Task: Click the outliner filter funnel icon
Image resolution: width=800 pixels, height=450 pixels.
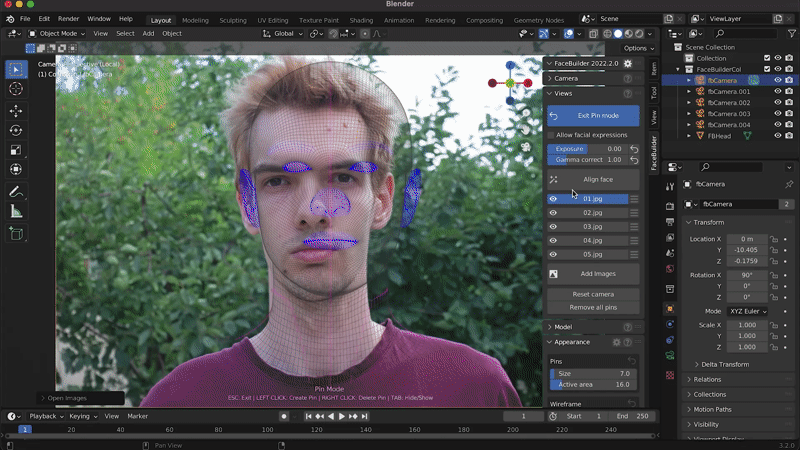Action: click(791, 34)
